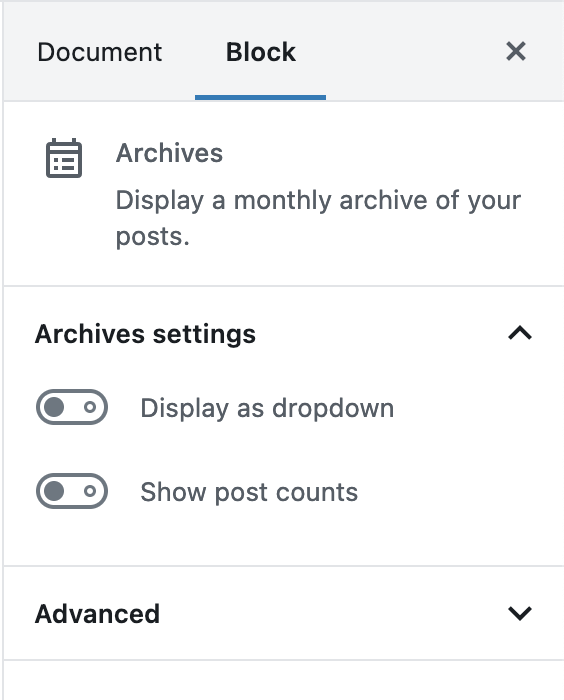Click the filled knob in Display as dropdown switch
The image size is (564, 700).
point(54,407)
